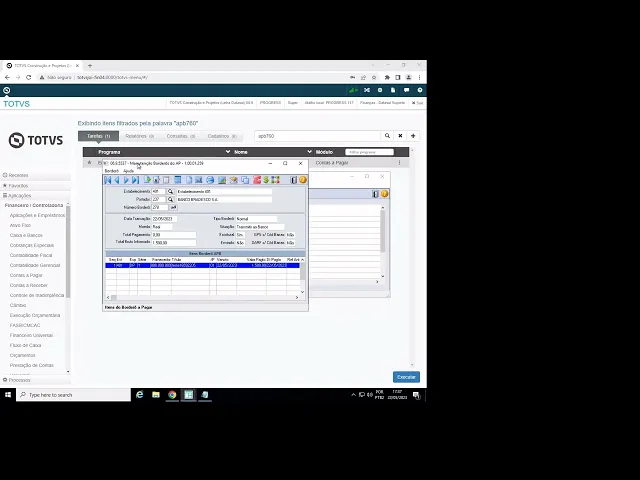
Task: Click the Windows Start button
Action: (8, 395)
